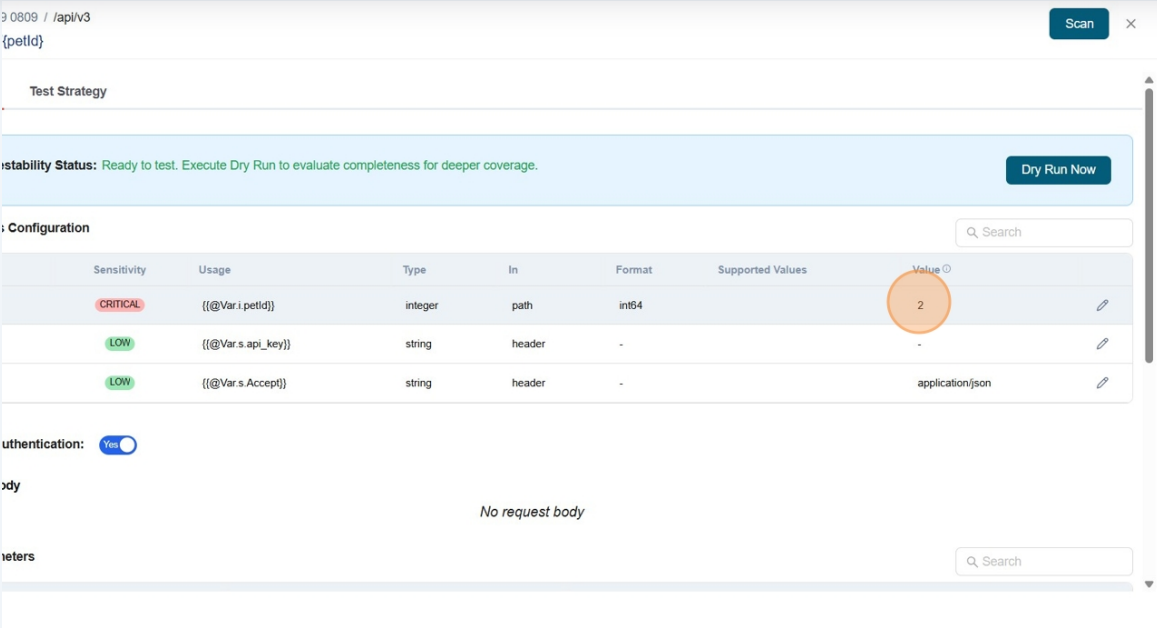Close the panel with the X button

point(1130,23)
